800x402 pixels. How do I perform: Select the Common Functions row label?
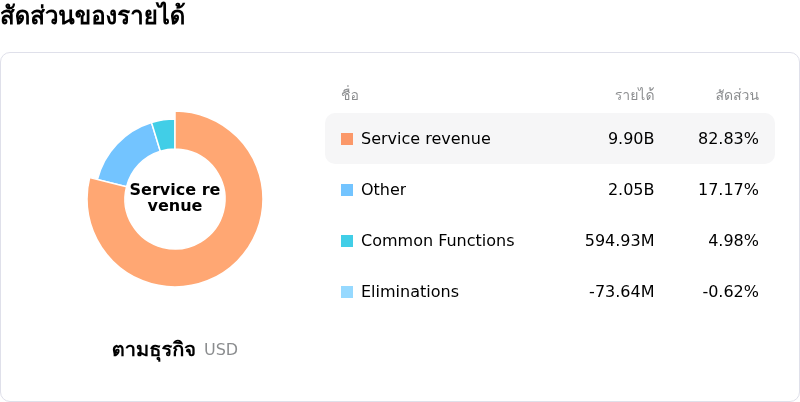coord(437,241)
